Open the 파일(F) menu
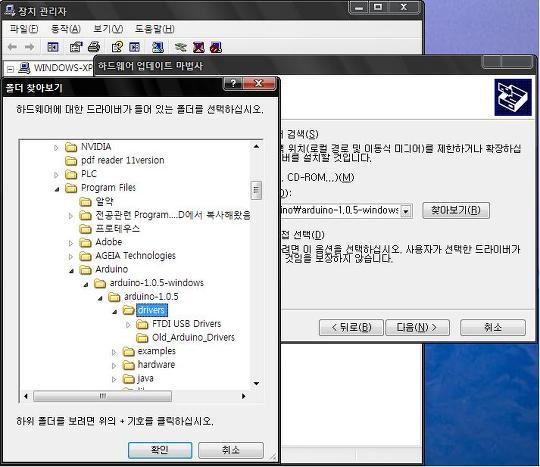The height and width of the screenshot is (467, 540). point(24,29)
